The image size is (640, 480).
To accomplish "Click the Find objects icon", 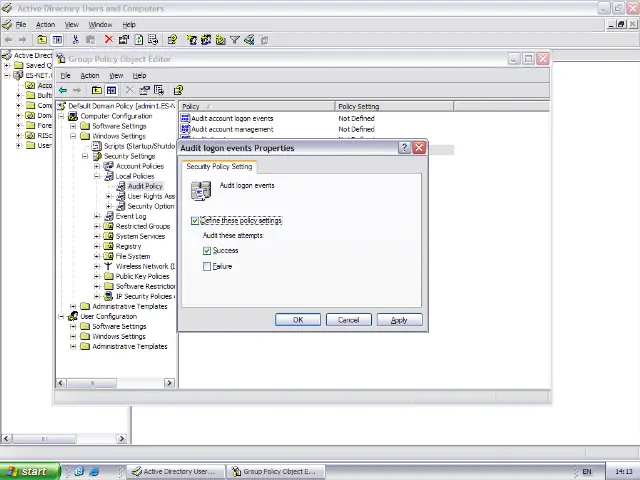I will pos(249,40).
